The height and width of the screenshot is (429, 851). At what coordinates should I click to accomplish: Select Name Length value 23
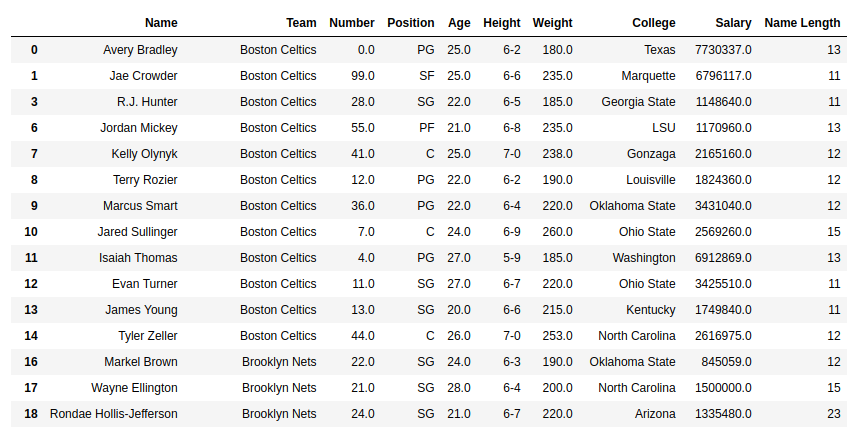834,414
